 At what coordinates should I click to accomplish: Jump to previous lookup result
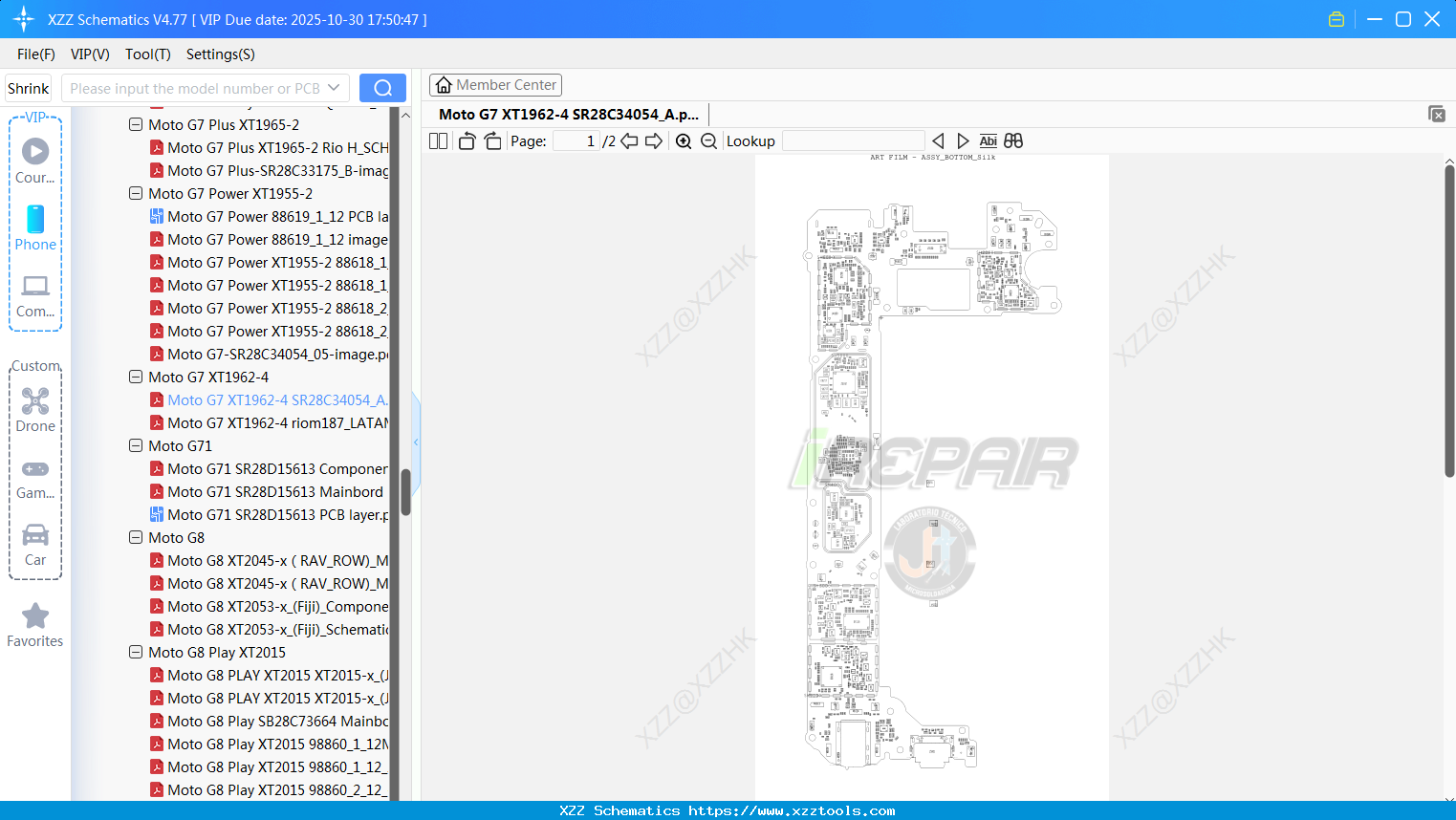[938, 141]
